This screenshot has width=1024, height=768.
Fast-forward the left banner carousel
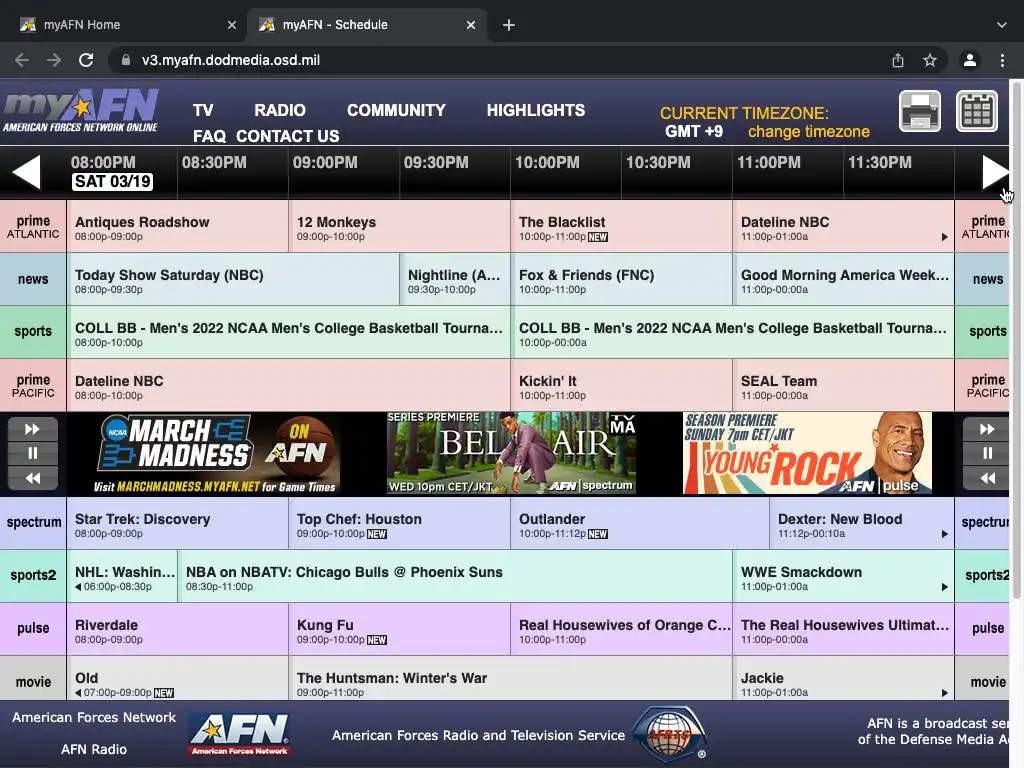(33, 429)
